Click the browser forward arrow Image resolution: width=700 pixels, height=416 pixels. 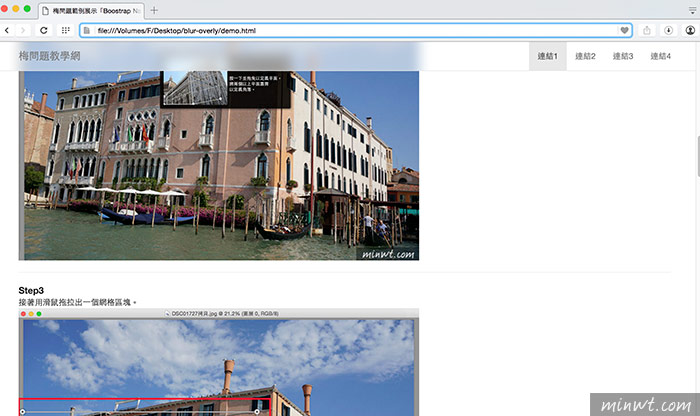22,30
